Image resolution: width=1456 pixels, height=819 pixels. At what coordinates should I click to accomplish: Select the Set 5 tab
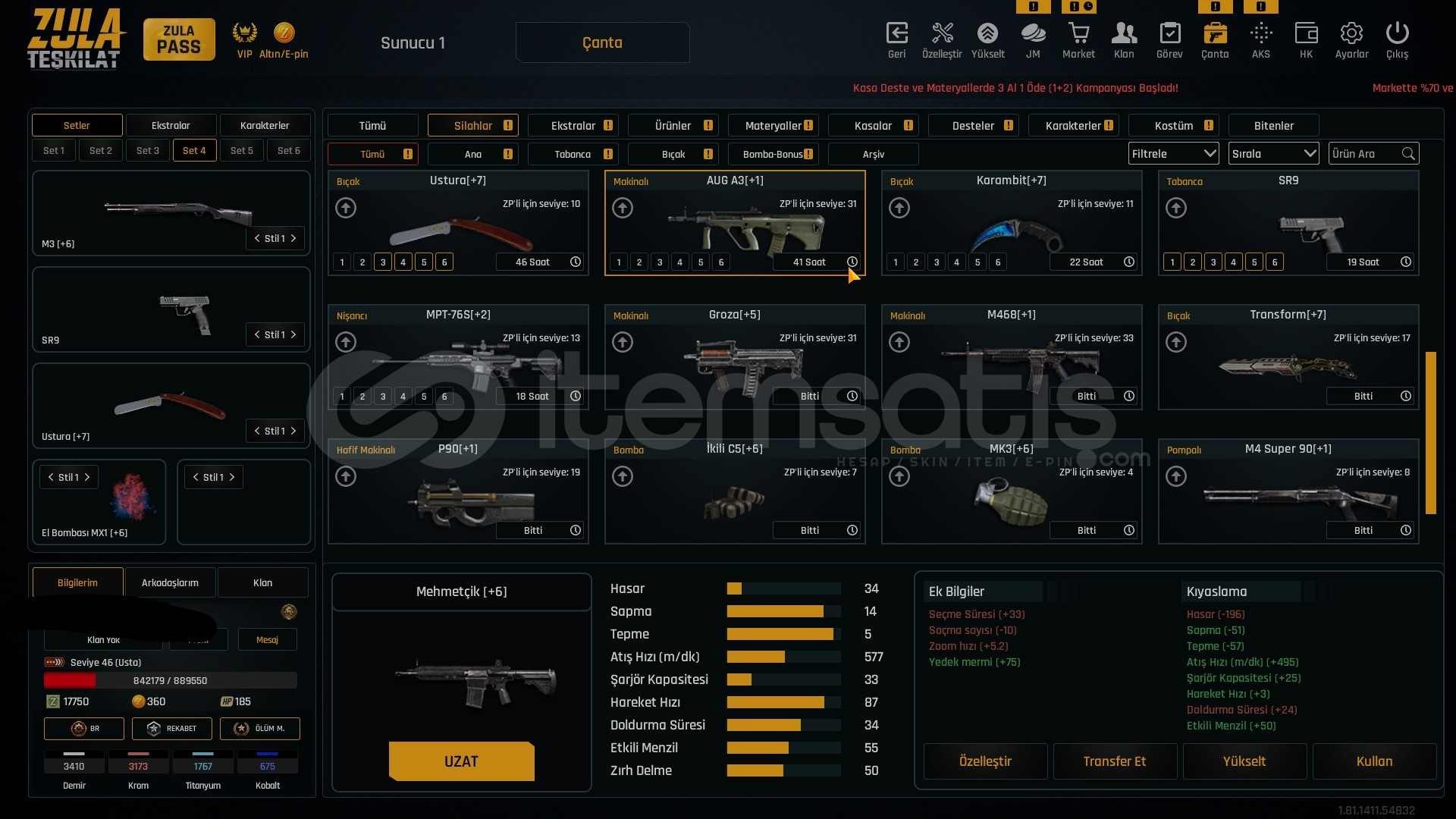click(x=242, y=150)
